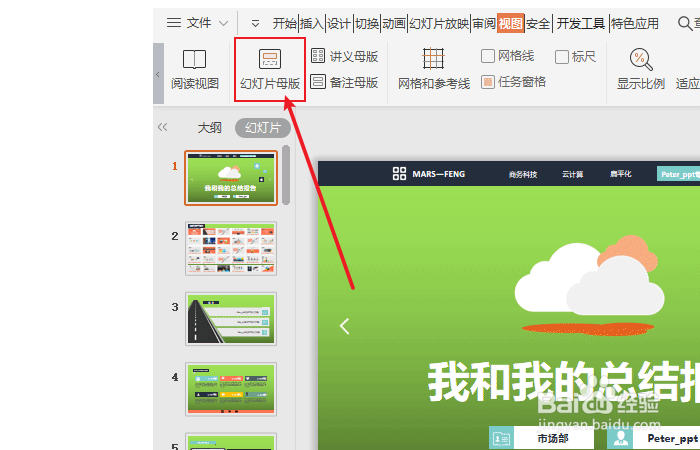
Task: Click the MARS—FENG text on slide
Action: [438, 174]
